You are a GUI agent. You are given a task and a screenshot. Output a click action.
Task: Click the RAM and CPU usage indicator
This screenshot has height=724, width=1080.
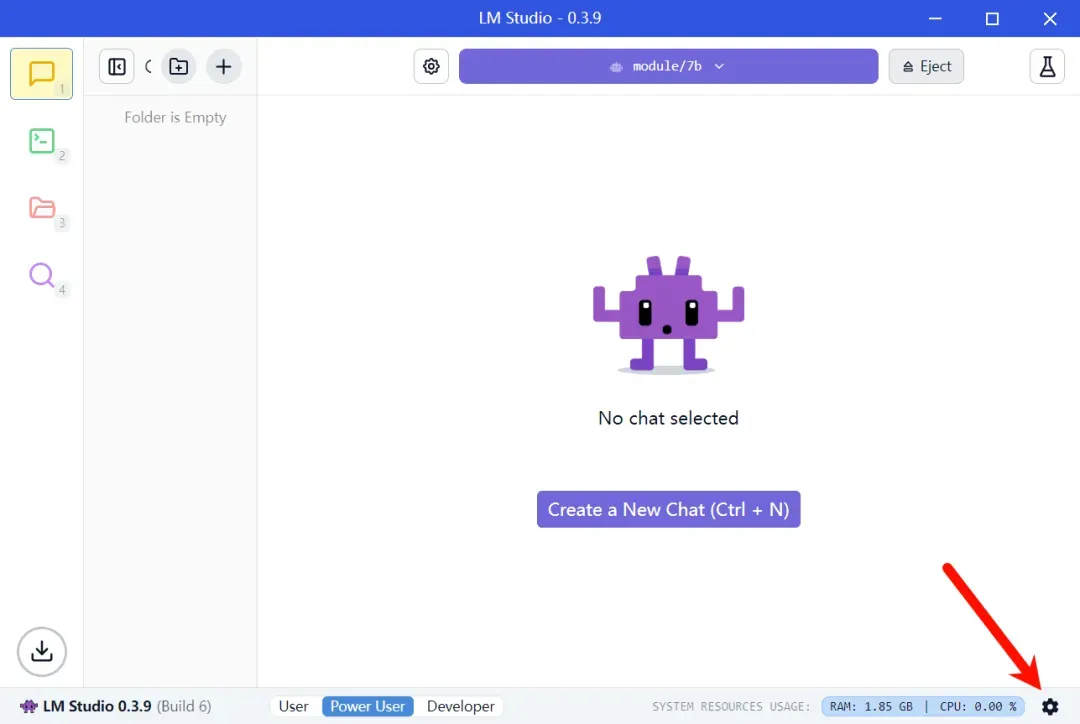(x=922, y=706)
